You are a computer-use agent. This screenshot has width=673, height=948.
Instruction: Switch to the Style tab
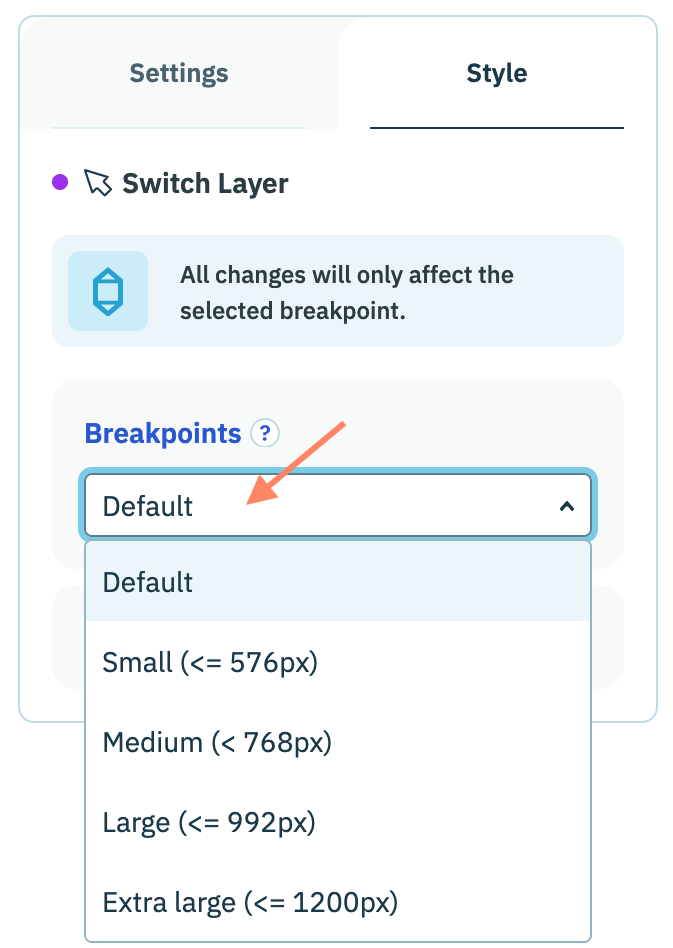click(x=497, y=73)
